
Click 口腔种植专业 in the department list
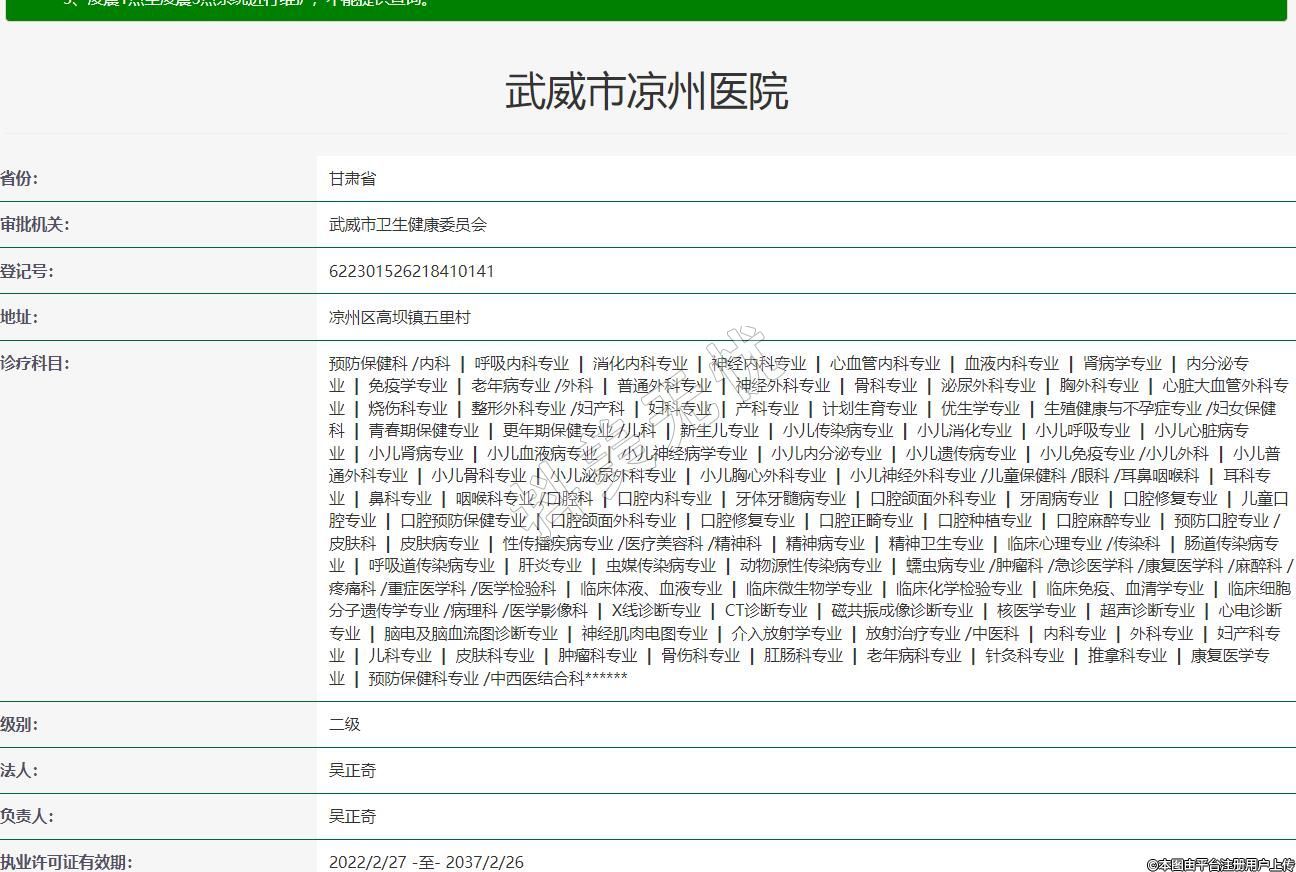point(984,520)
